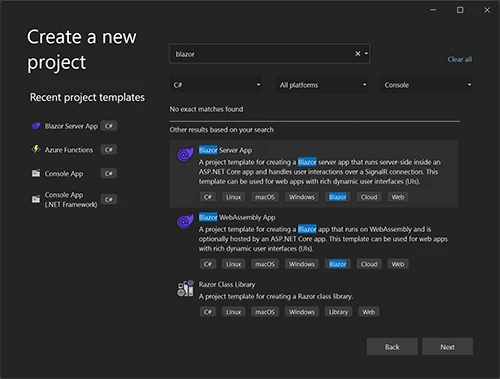Click the Razor Class Library description text
Screen dimensions: 500x379
[x=276, y=296]
